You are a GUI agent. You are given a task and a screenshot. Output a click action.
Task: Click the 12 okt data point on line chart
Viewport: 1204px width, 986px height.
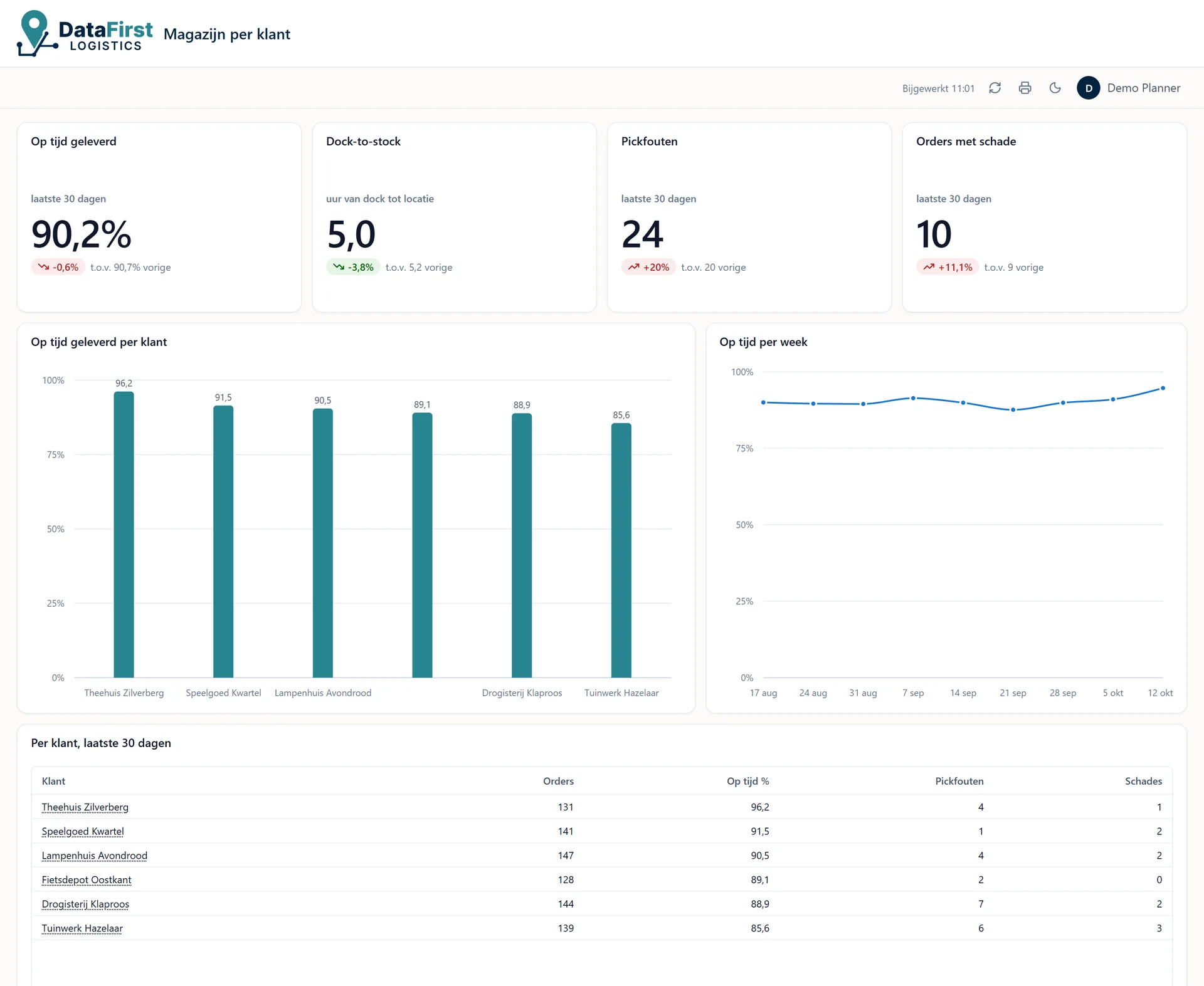tap(1163, 388)
